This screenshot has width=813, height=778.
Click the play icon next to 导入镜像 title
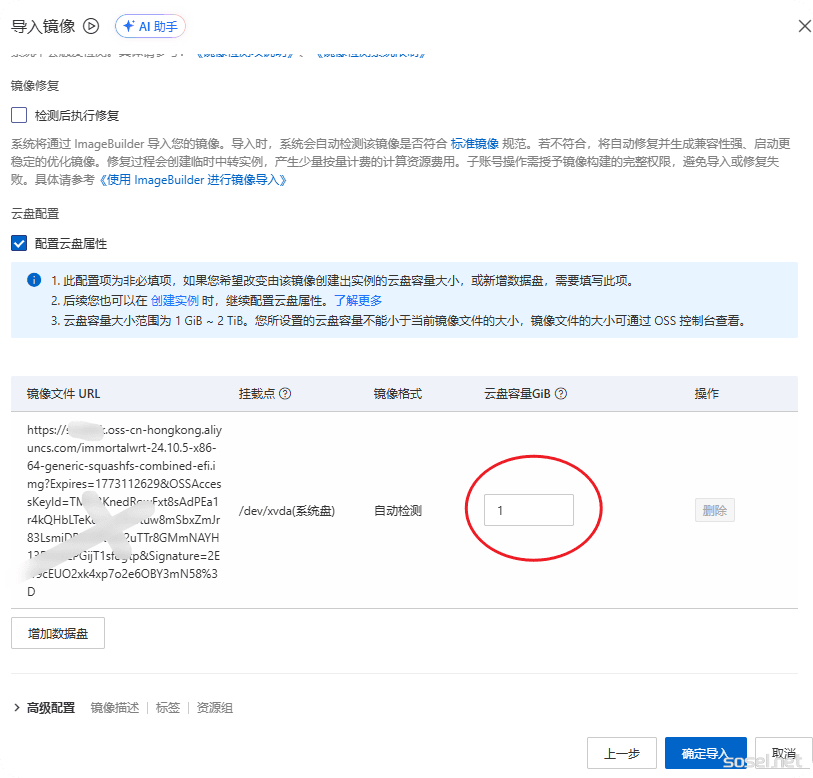(x=90, y=26)
